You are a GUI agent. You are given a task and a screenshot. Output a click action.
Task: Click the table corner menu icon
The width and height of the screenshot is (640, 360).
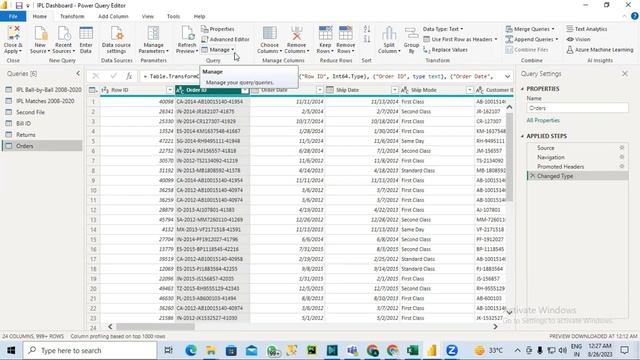(x=93, y=90)
